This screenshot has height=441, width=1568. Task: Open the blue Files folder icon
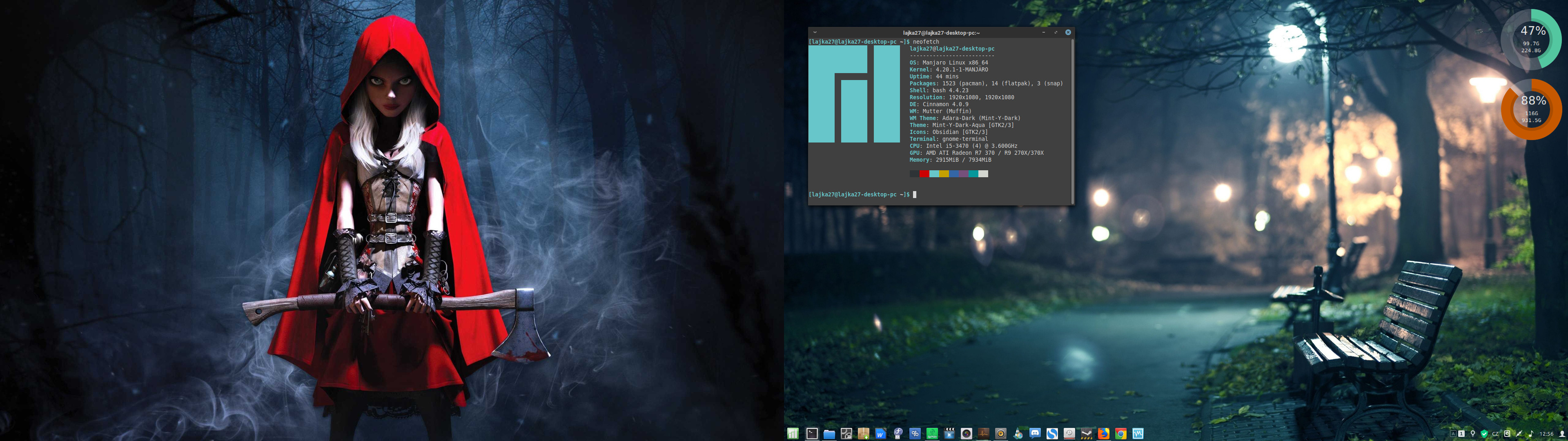(829, 434)
